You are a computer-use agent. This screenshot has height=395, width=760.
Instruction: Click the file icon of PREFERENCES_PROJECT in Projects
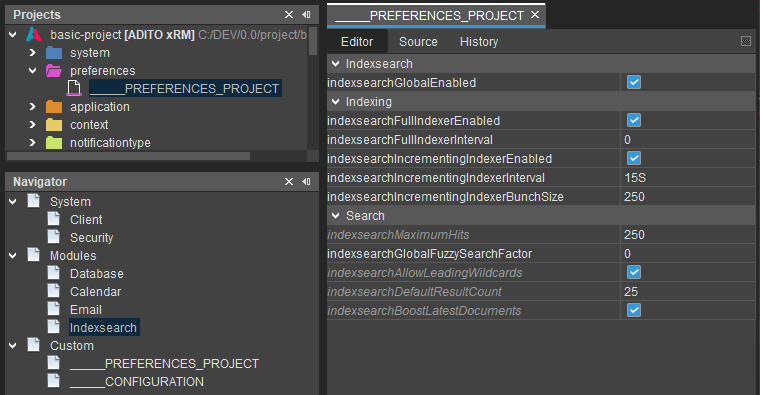pos(74,88)
